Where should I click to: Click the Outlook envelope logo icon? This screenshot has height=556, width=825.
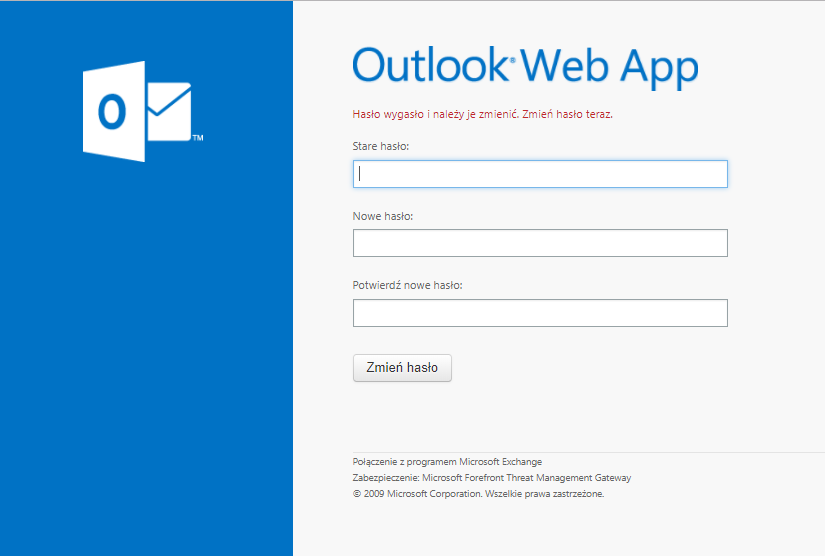(x=143, y=111)
